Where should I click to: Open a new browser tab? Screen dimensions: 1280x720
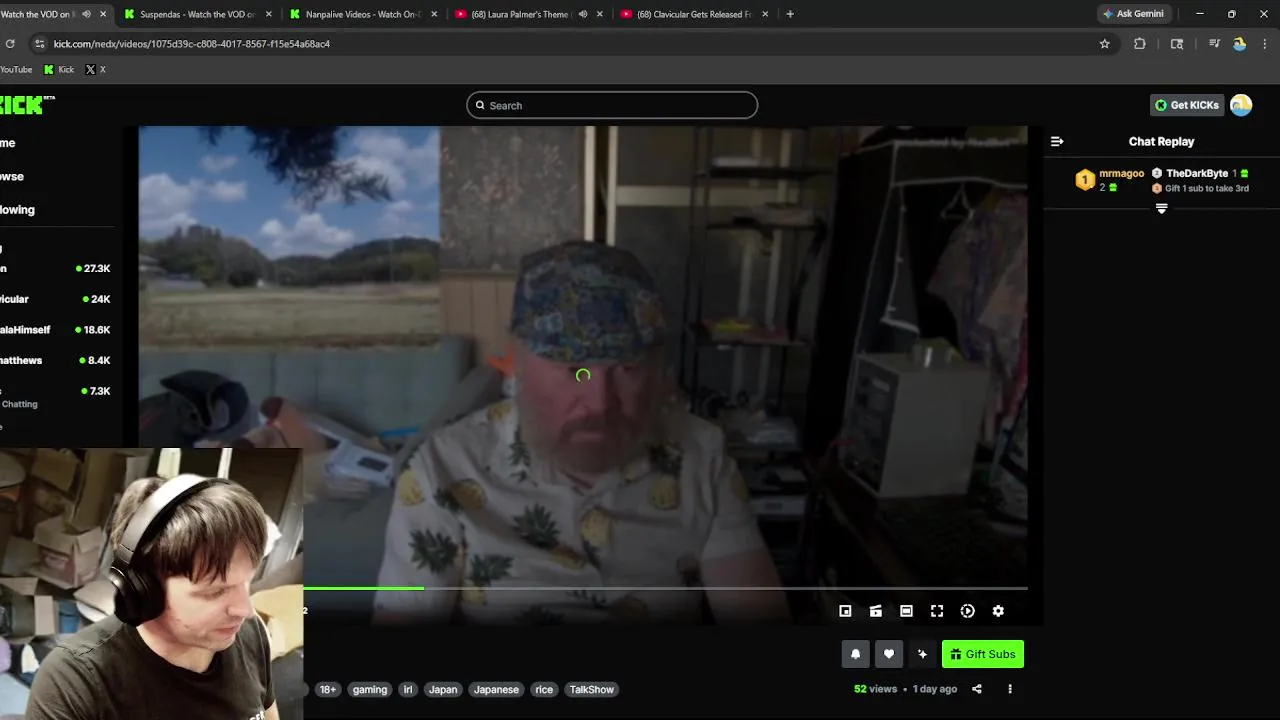790,14
